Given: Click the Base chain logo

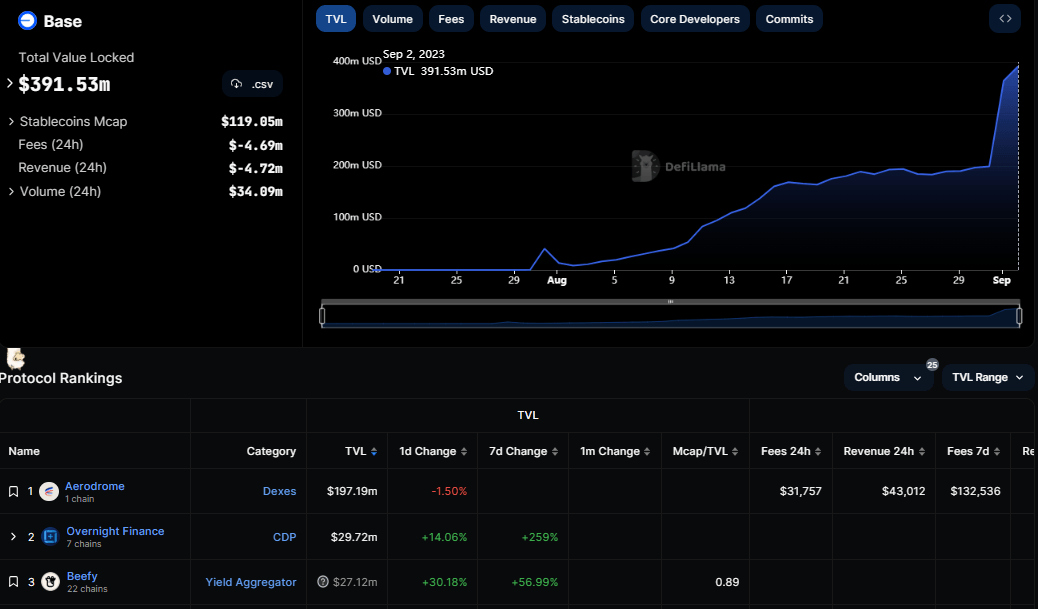Looking at the screenshot, I should point(27,21).
